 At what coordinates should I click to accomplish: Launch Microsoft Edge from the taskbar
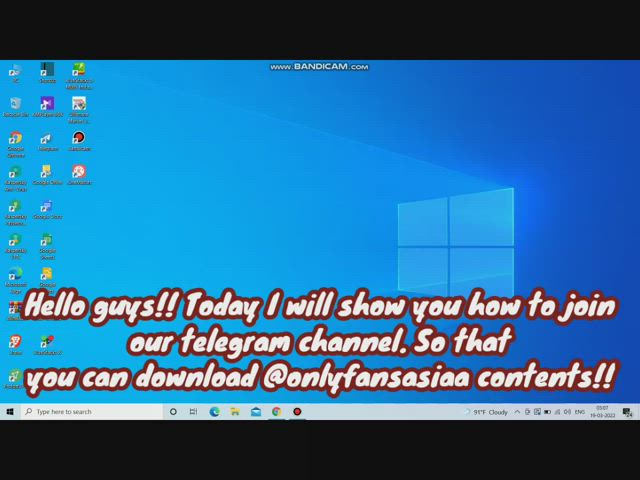[x=215, y=412]
